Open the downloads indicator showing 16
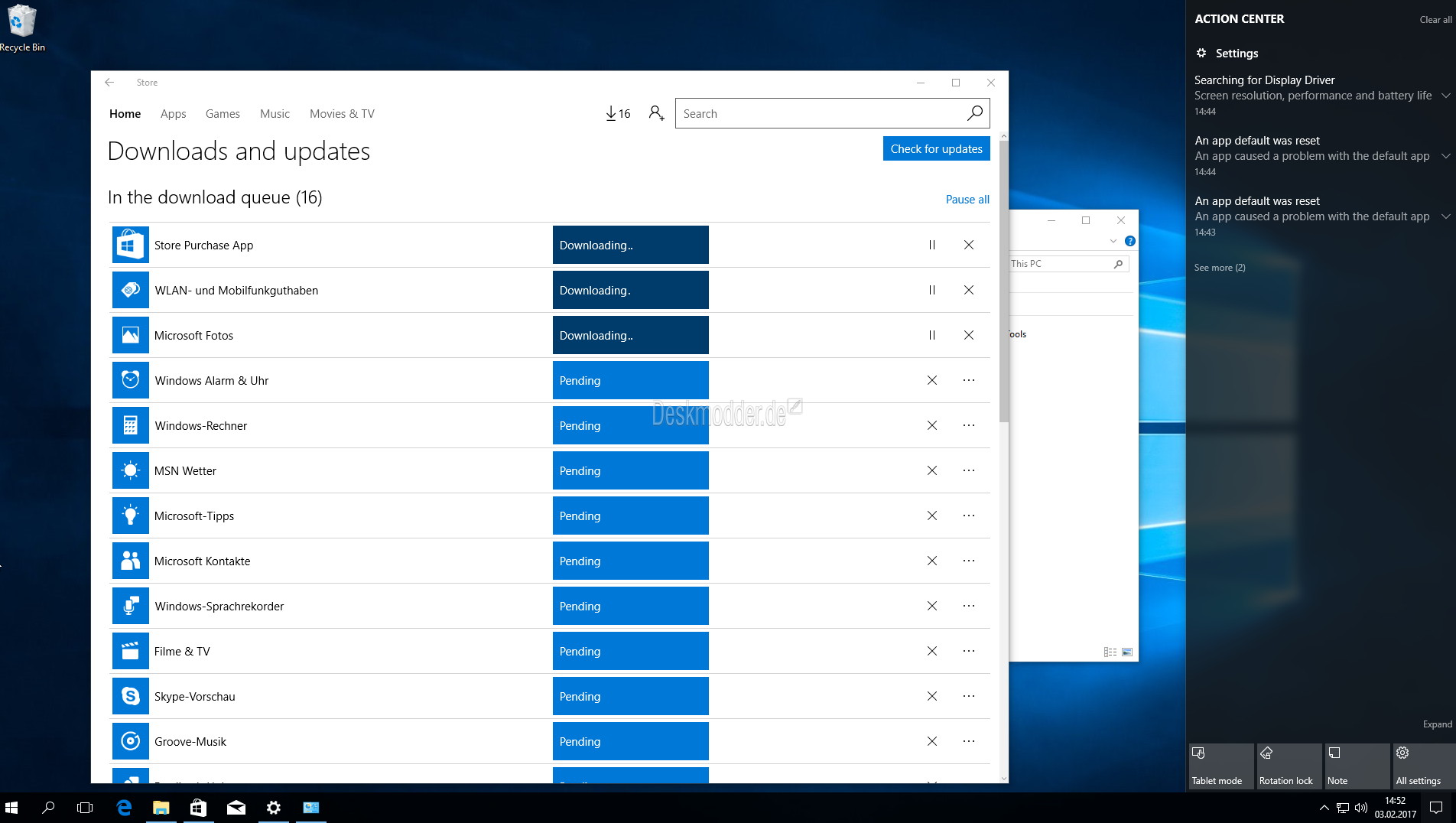The width and height of the screenshot is (1456, 823). pos(618,113)
